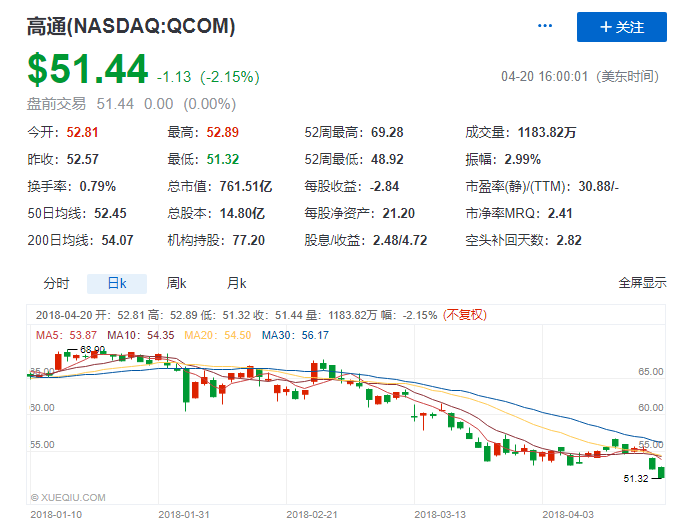Click the 2018-01-31 date axis label

(x=184, y=515)
